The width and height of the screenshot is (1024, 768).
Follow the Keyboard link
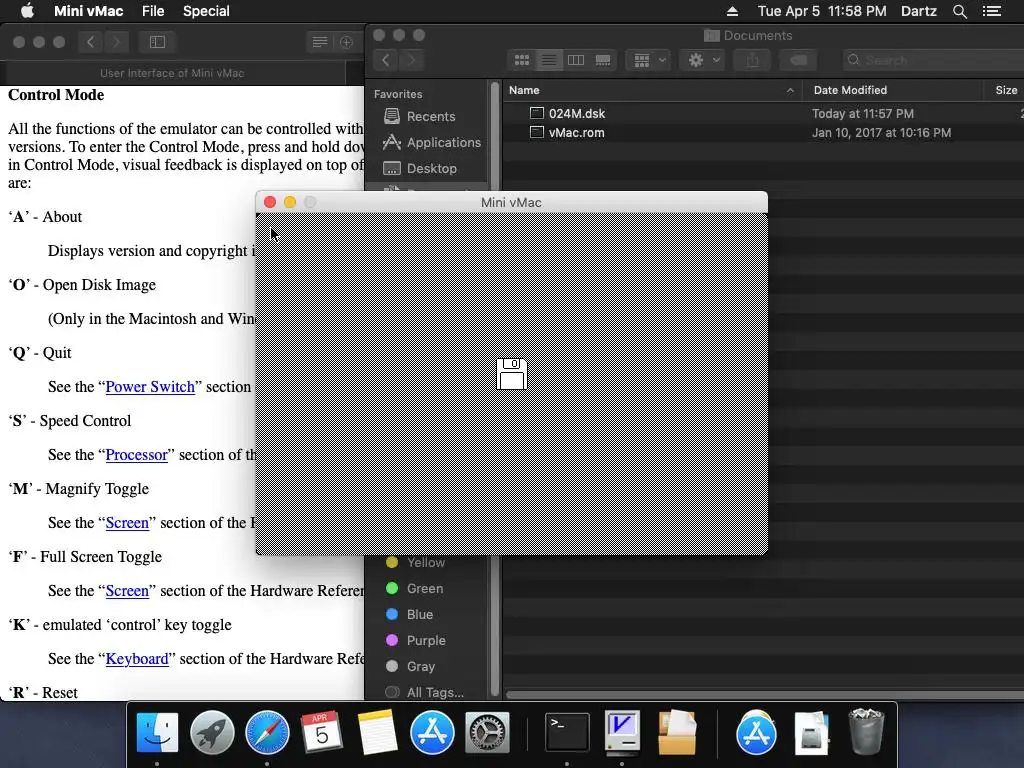[136, 658]
